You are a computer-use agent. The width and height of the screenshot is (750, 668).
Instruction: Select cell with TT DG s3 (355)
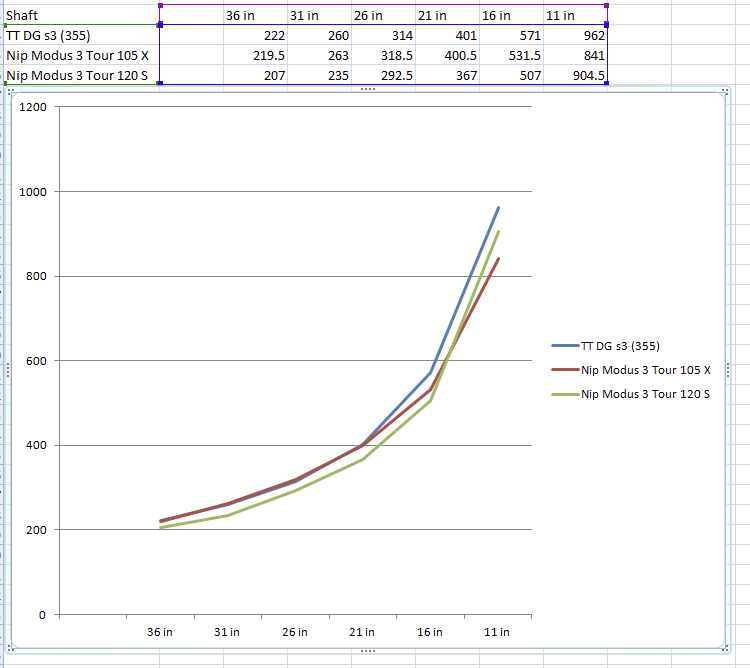click(81, 35)
